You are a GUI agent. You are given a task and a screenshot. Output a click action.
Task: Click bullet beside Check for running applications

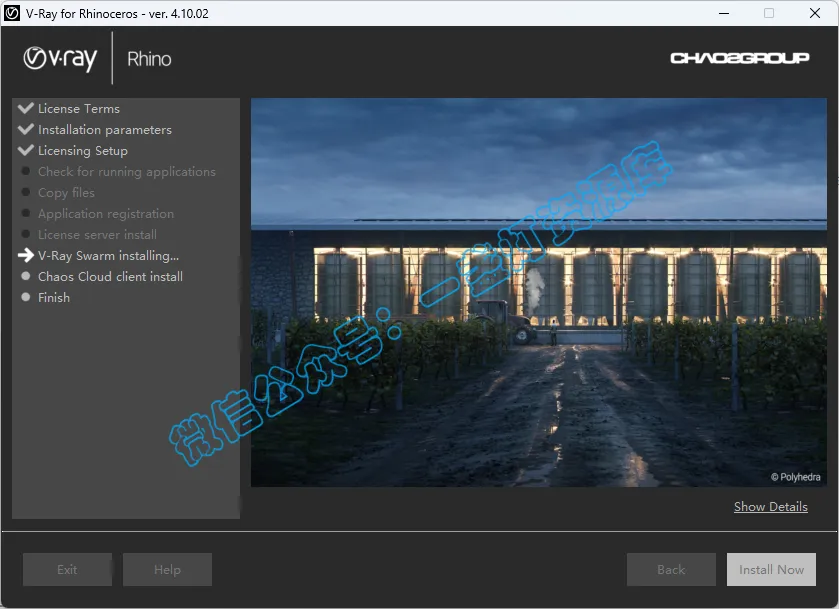(x=26, y=171)
